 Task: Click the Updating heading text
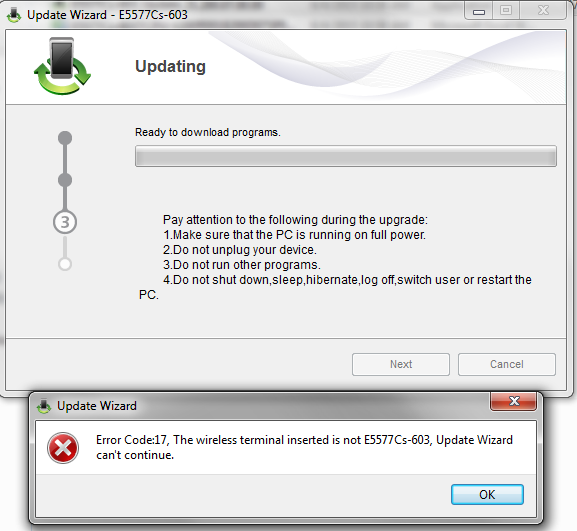coord(170,67)
